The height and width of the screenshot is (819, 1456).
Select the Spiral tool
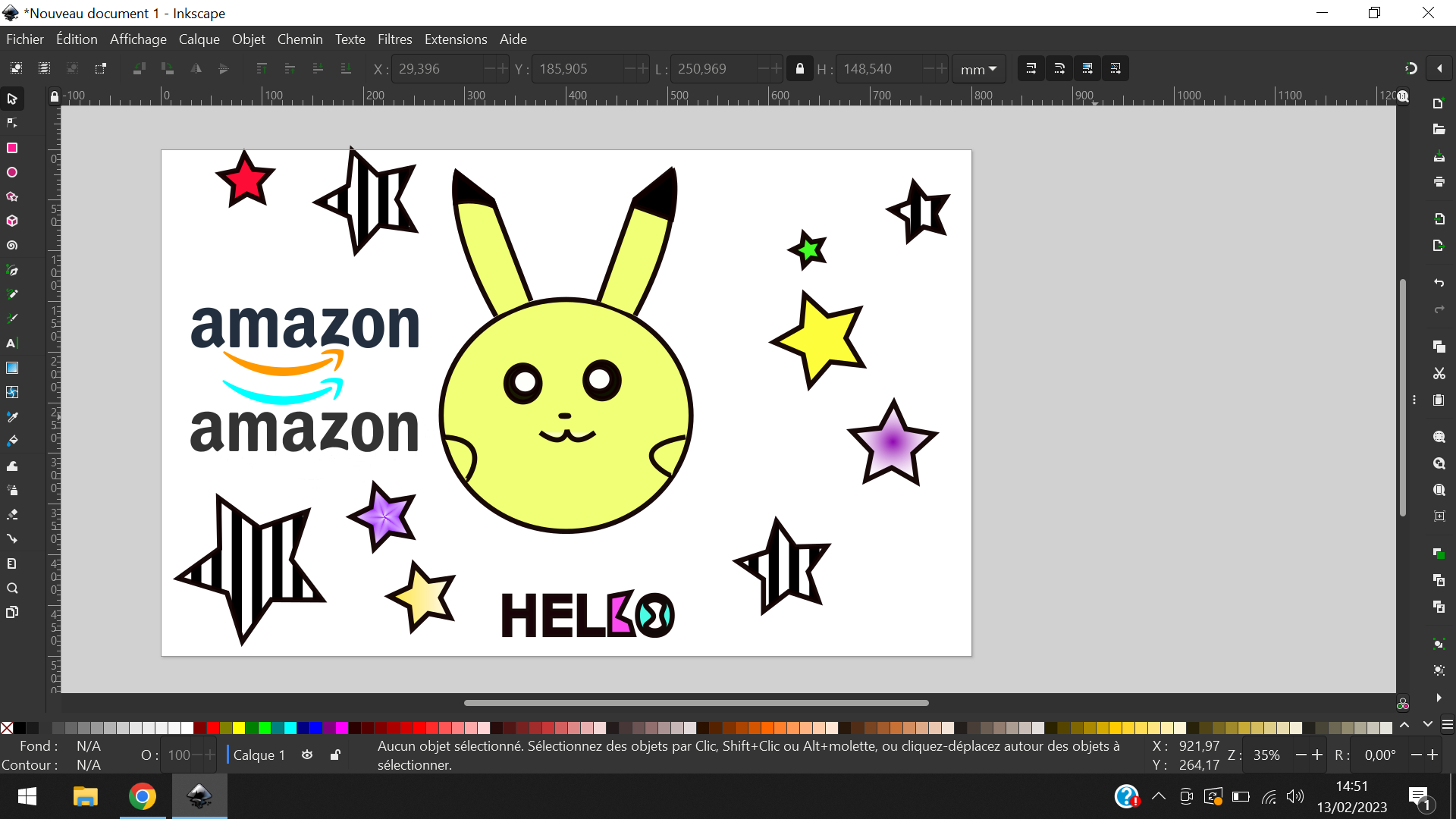12,246
